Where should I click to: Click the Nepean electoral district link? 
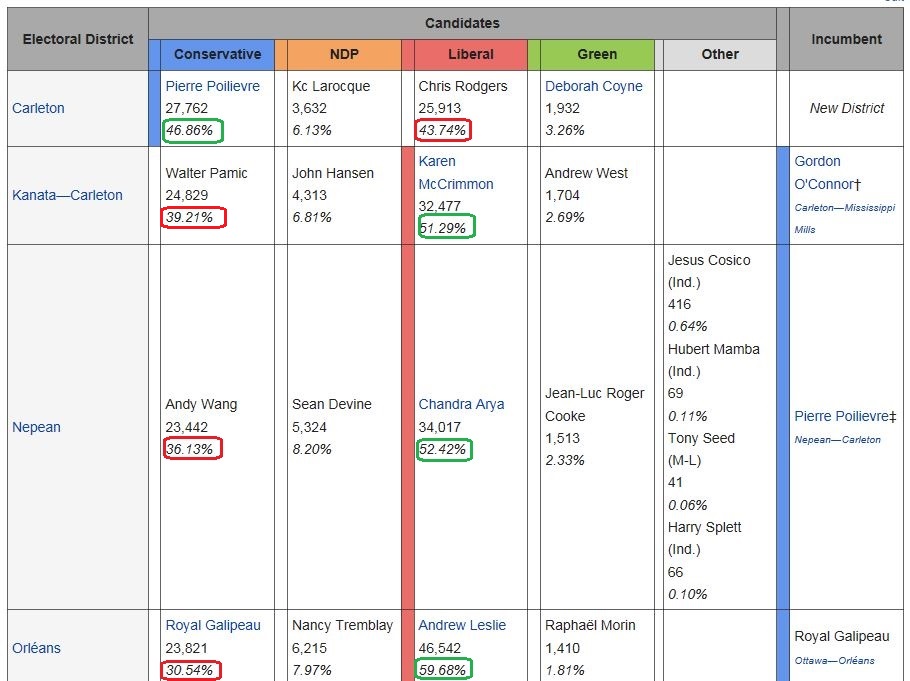[x=36, y=427]
